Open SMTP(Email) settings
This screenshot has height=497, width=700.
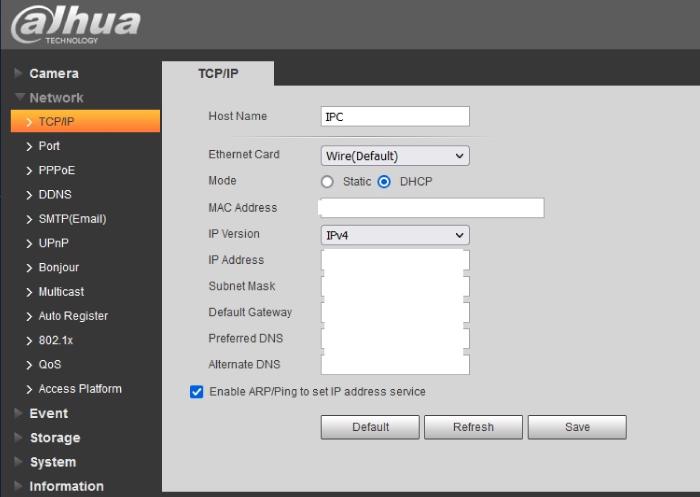pos(71,219)
